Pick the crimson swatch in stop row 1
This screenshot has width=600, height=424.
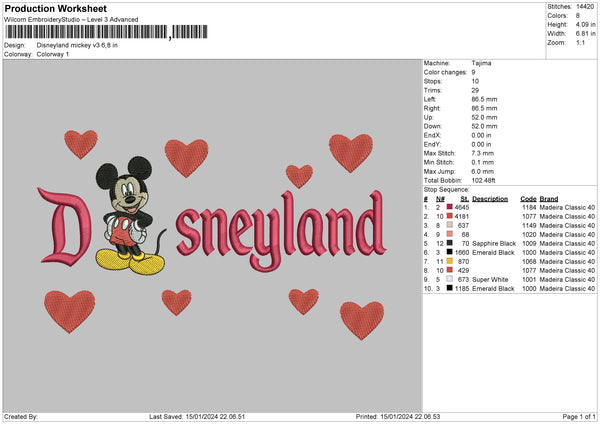(450, 207)
